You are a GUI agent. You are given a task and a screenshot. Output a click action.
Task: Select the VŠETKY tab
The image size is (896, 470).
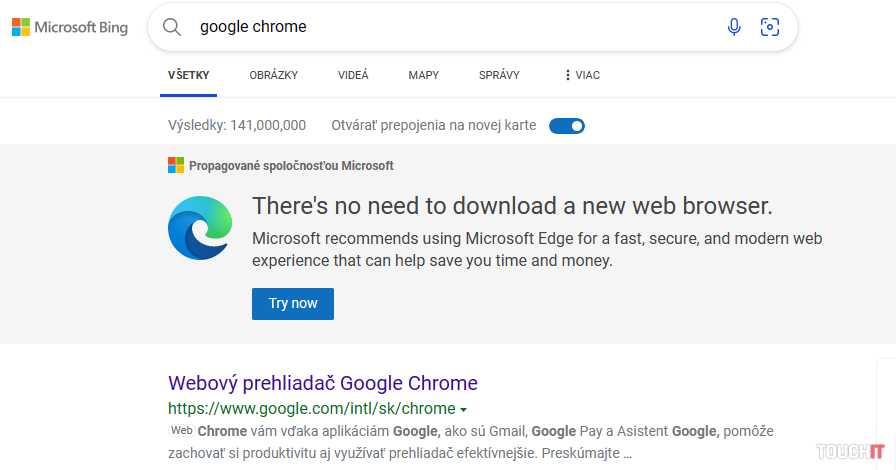(x=188, y=75)
